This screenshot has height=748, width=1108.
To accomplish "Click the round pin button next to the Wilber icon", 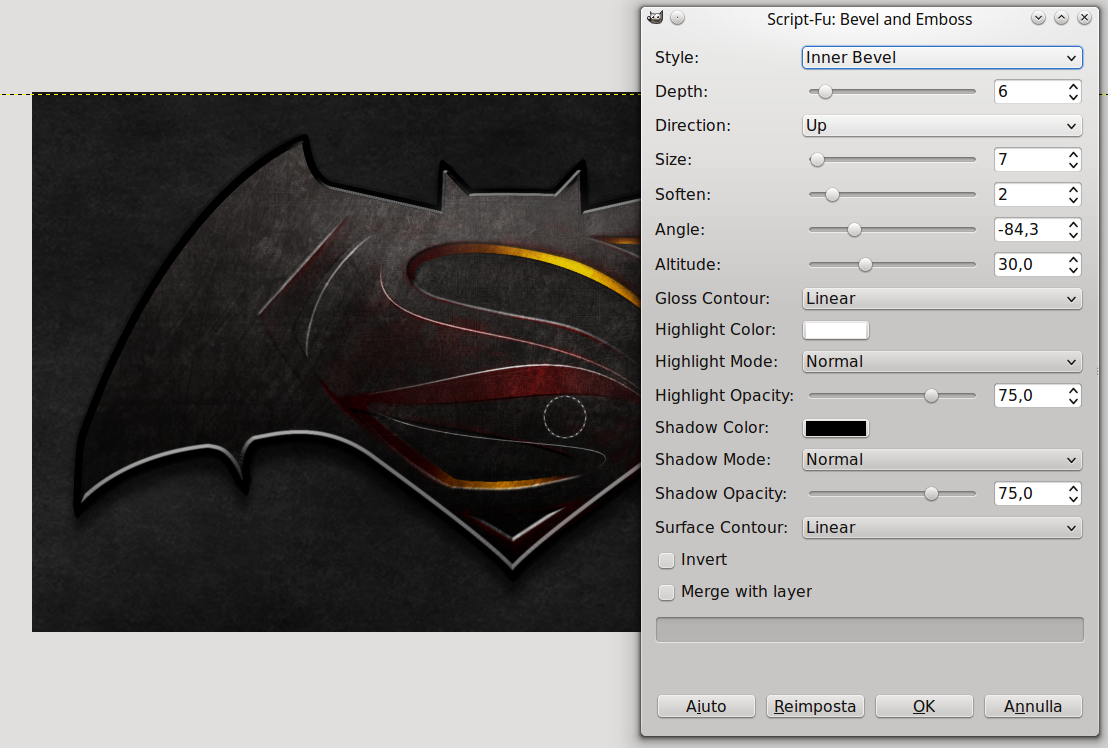I will [x=678, y=18].
